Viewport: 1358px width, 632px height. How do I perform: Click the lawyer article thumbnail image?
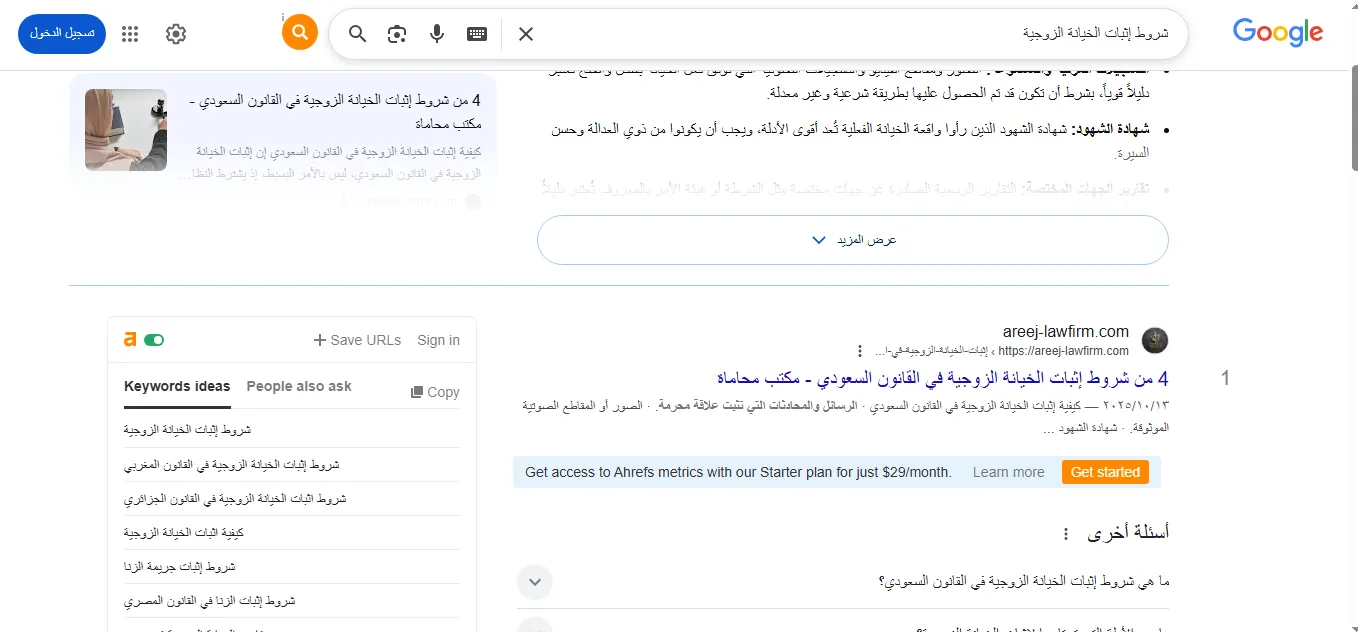(126, 130)
